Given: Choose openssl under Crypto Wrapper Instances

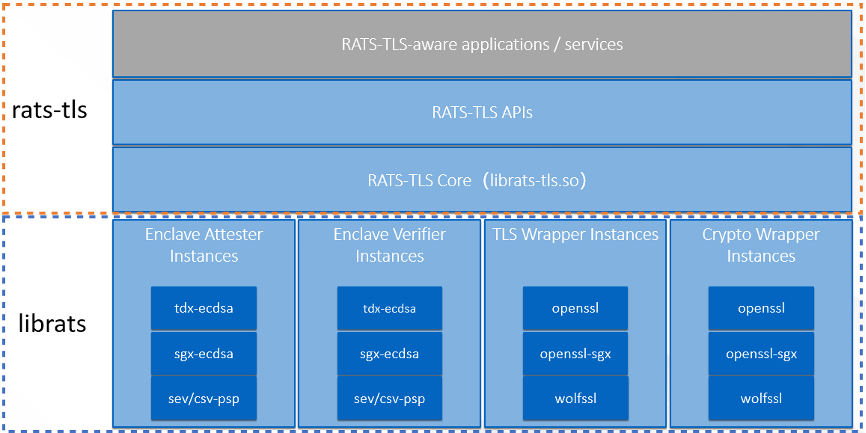Looking at the screenshot, I should (x=762, y=308).
